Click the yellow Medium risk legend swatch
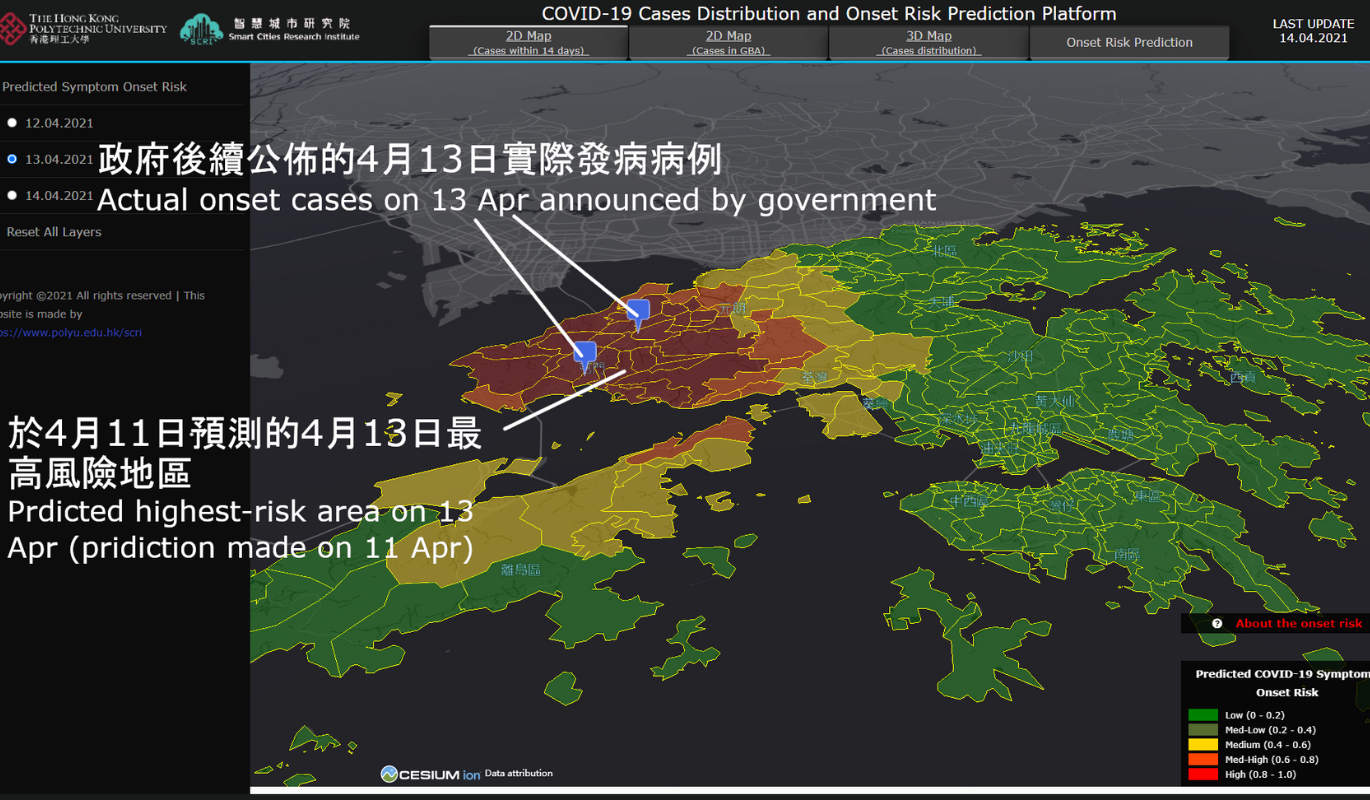Screen dimensions: 1370x800 pos(1202,744)
